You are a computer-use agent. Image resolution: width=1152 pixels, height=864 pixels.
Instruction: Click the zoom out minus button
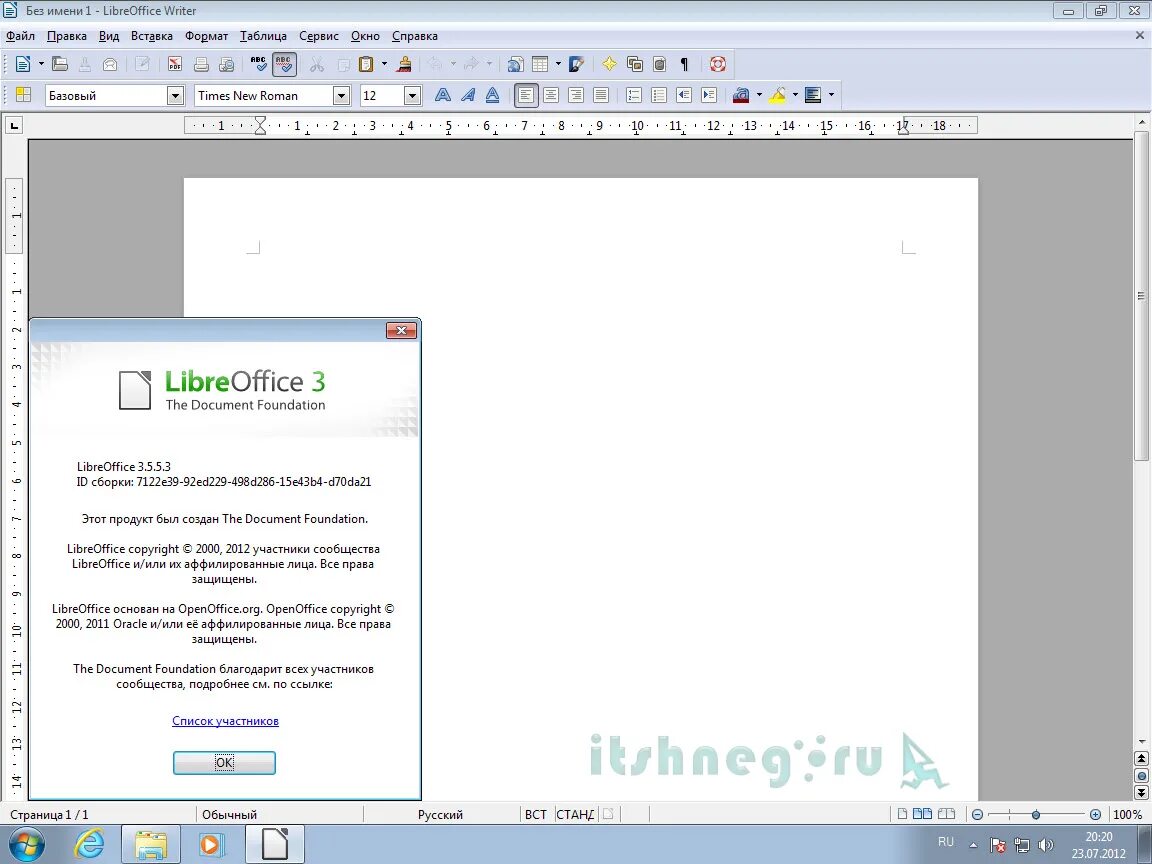pyautogui.click(x=977, y=814)
